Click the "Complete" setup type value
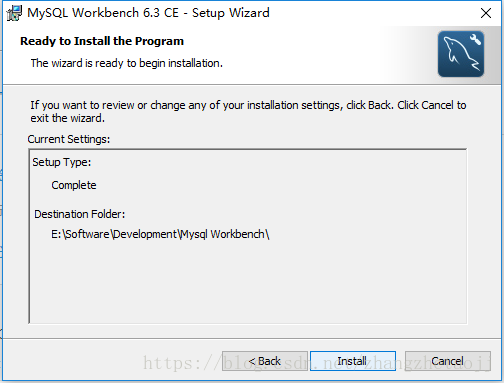Screen dimensions: 504x383 [74, 185]
